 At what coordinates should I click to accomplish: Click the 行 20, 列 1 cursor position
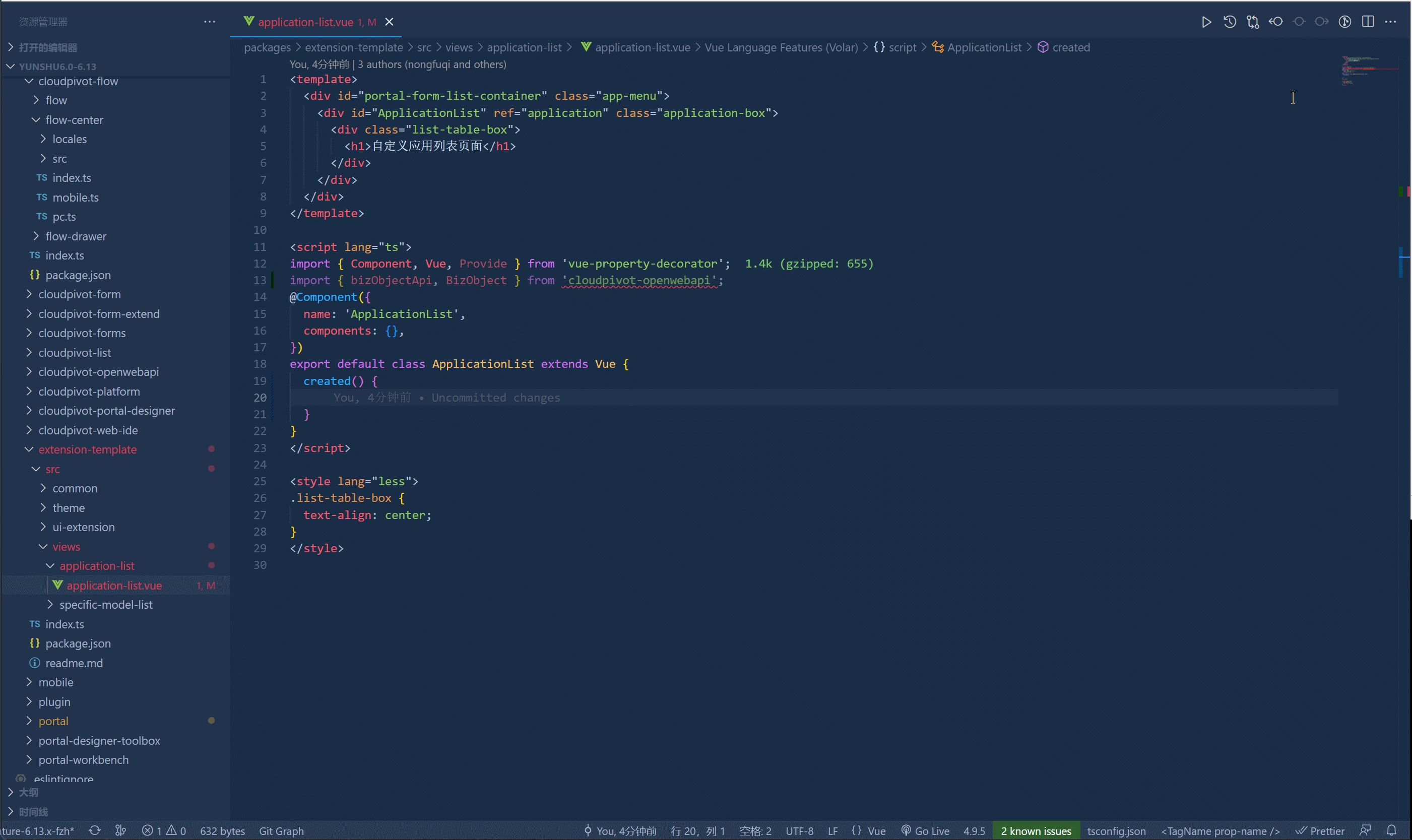coord(697,830)
